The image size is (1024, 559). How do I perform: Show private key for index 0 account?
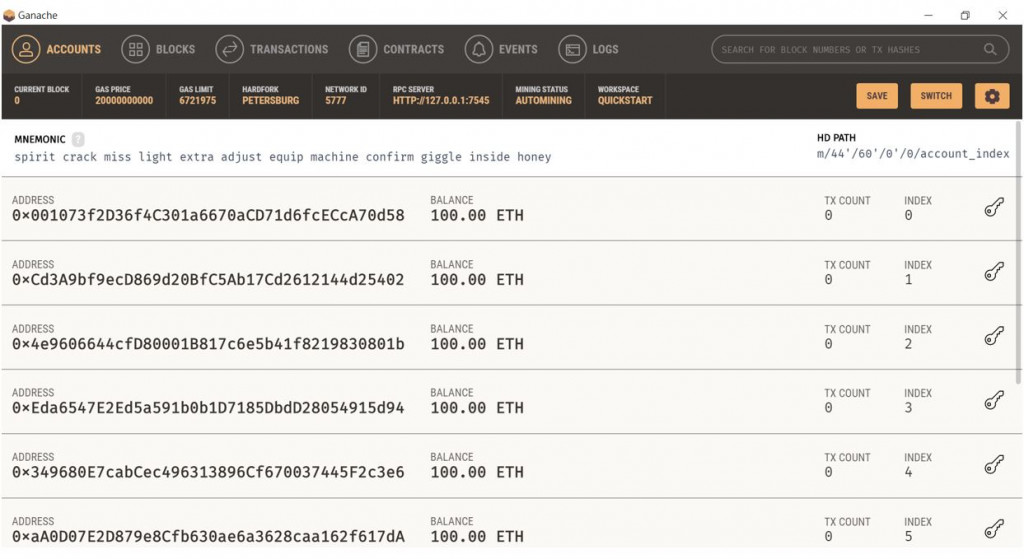994,208
